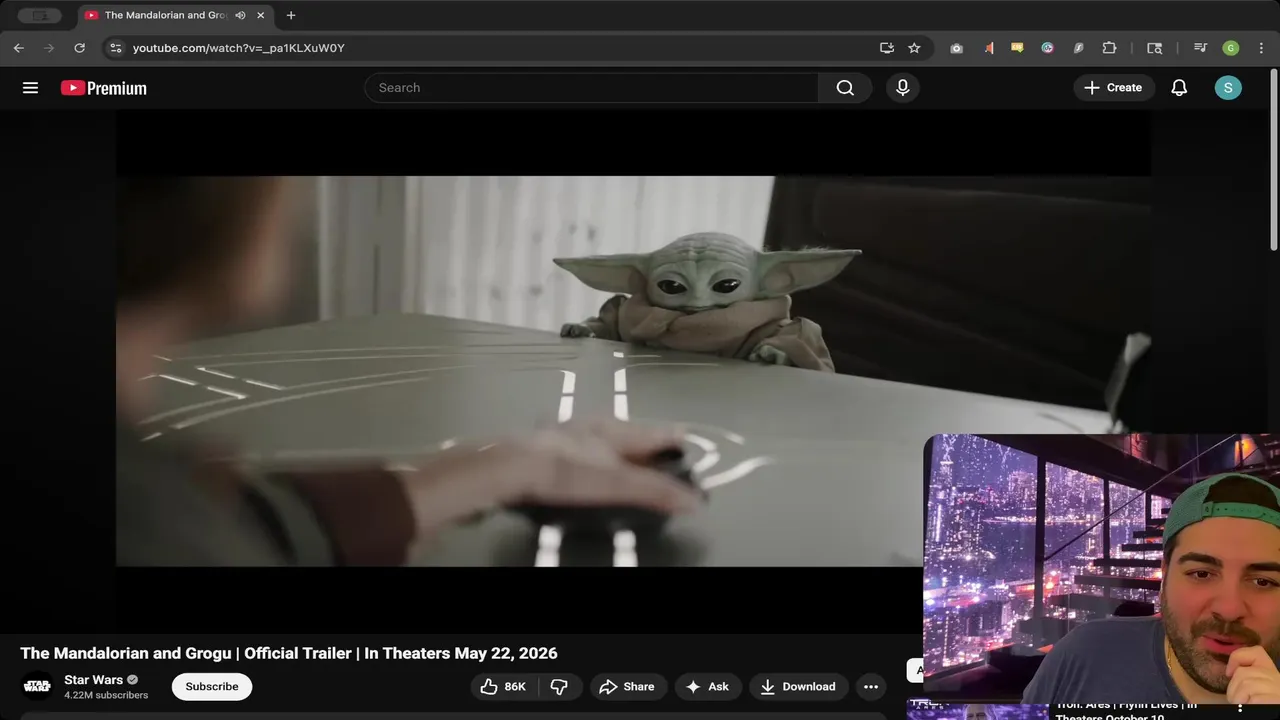Mute tab via the speaker icon
This screenshot has height=720, width=1280.
point(240,15)
